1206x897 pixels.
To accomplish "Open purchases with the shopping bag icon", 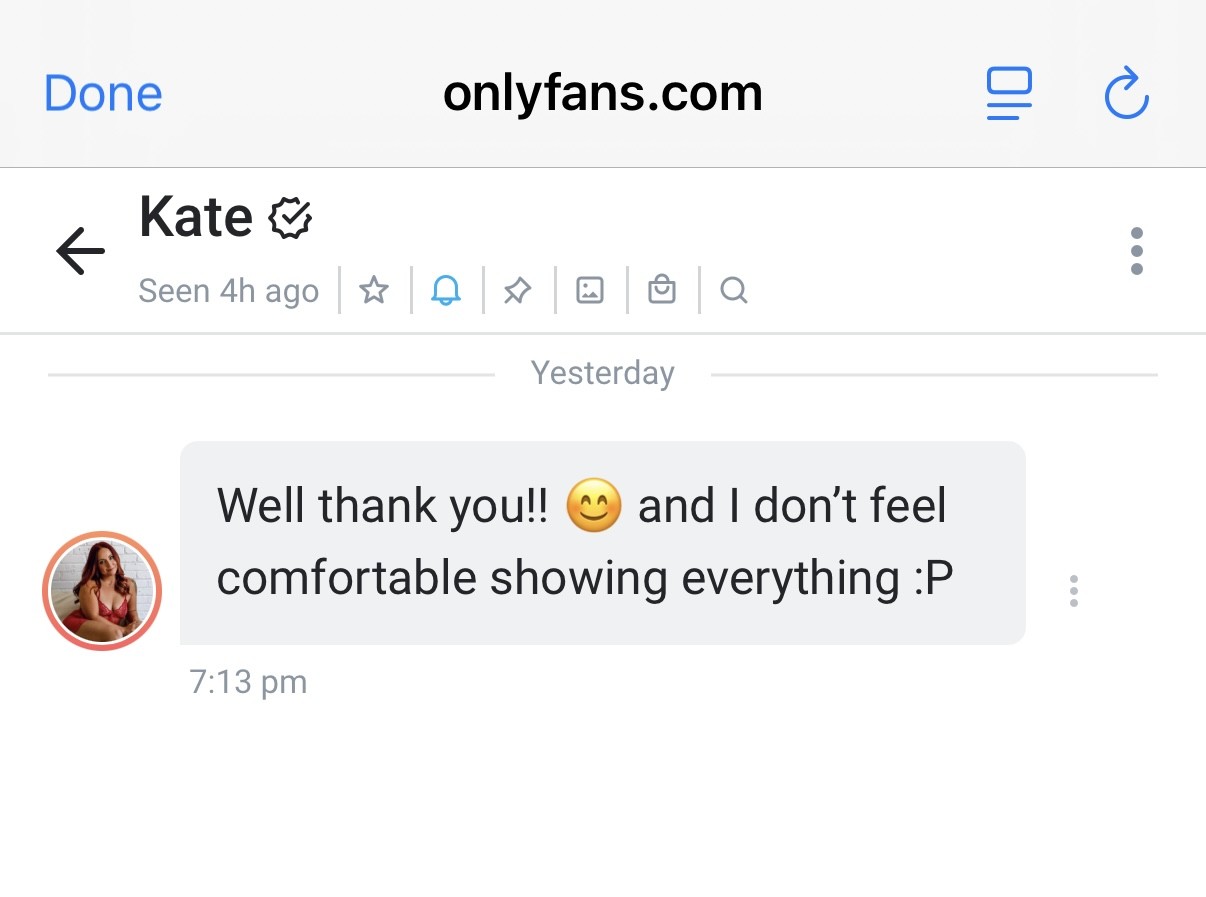I will [662, 291].
